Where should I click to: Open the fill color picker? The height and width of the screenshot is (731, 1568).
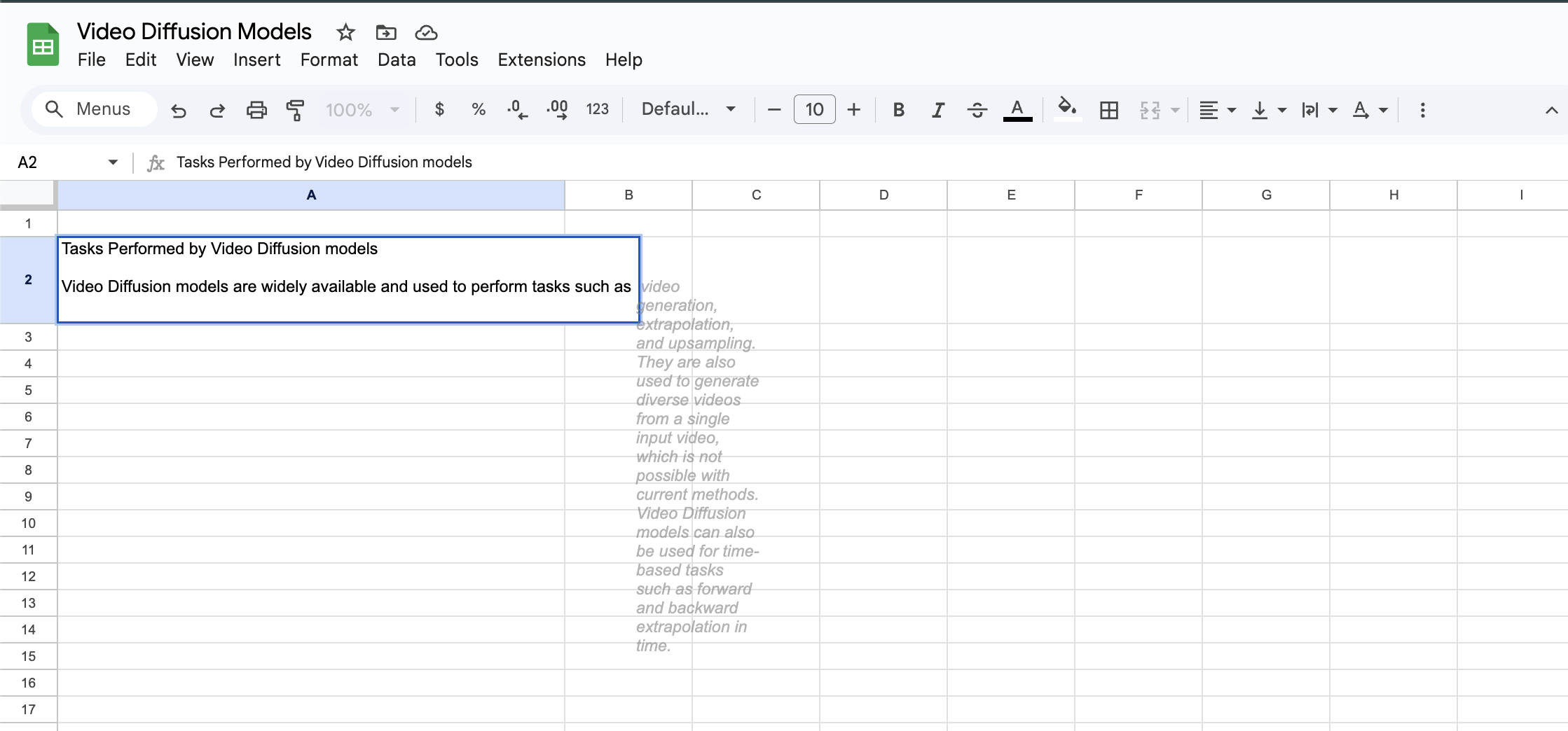(1066, 109)
